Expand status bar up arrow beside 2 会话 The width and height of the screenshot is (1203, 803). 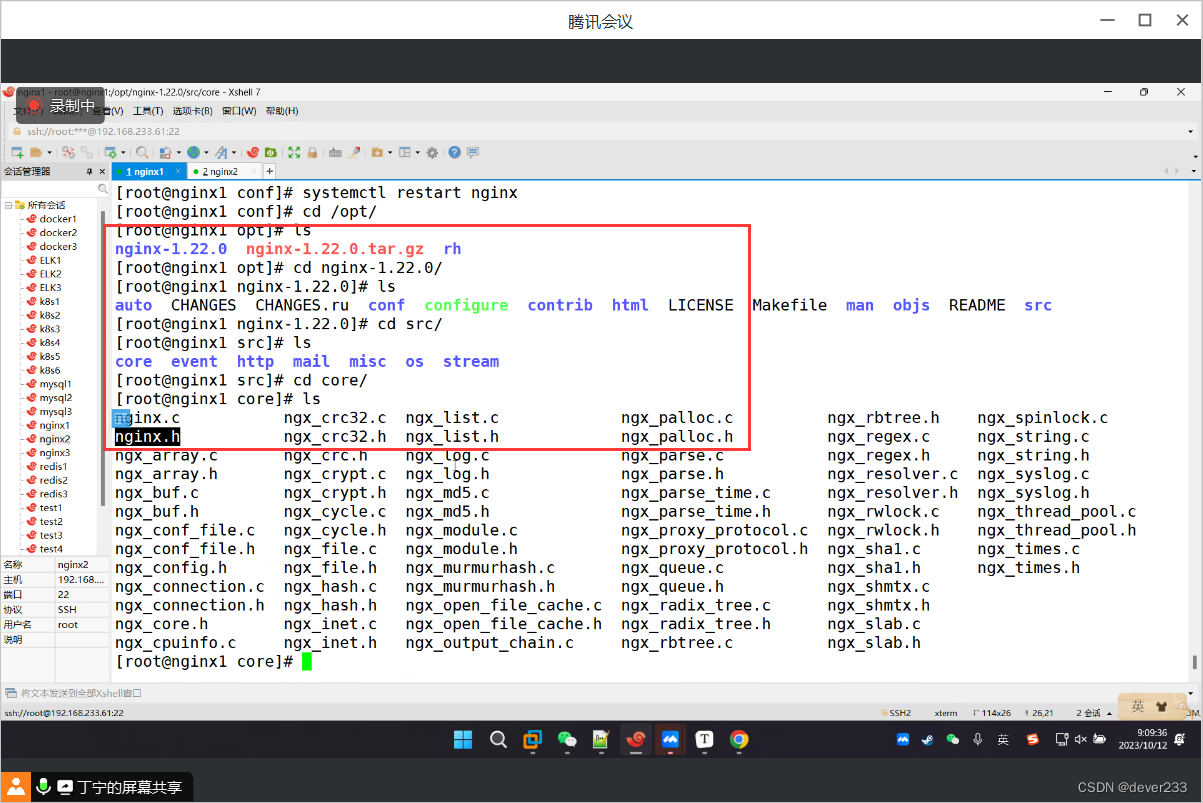click(1110, 713)
